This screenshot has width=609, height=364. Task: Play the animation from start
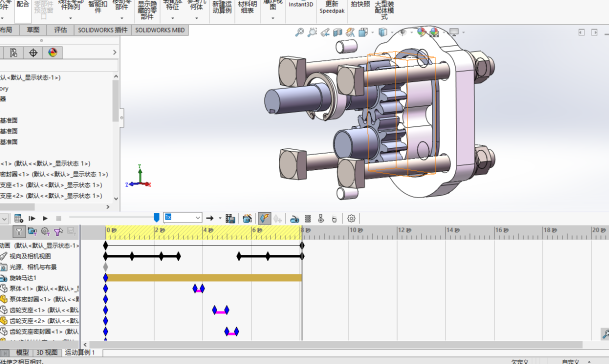[x=32, y=218]
